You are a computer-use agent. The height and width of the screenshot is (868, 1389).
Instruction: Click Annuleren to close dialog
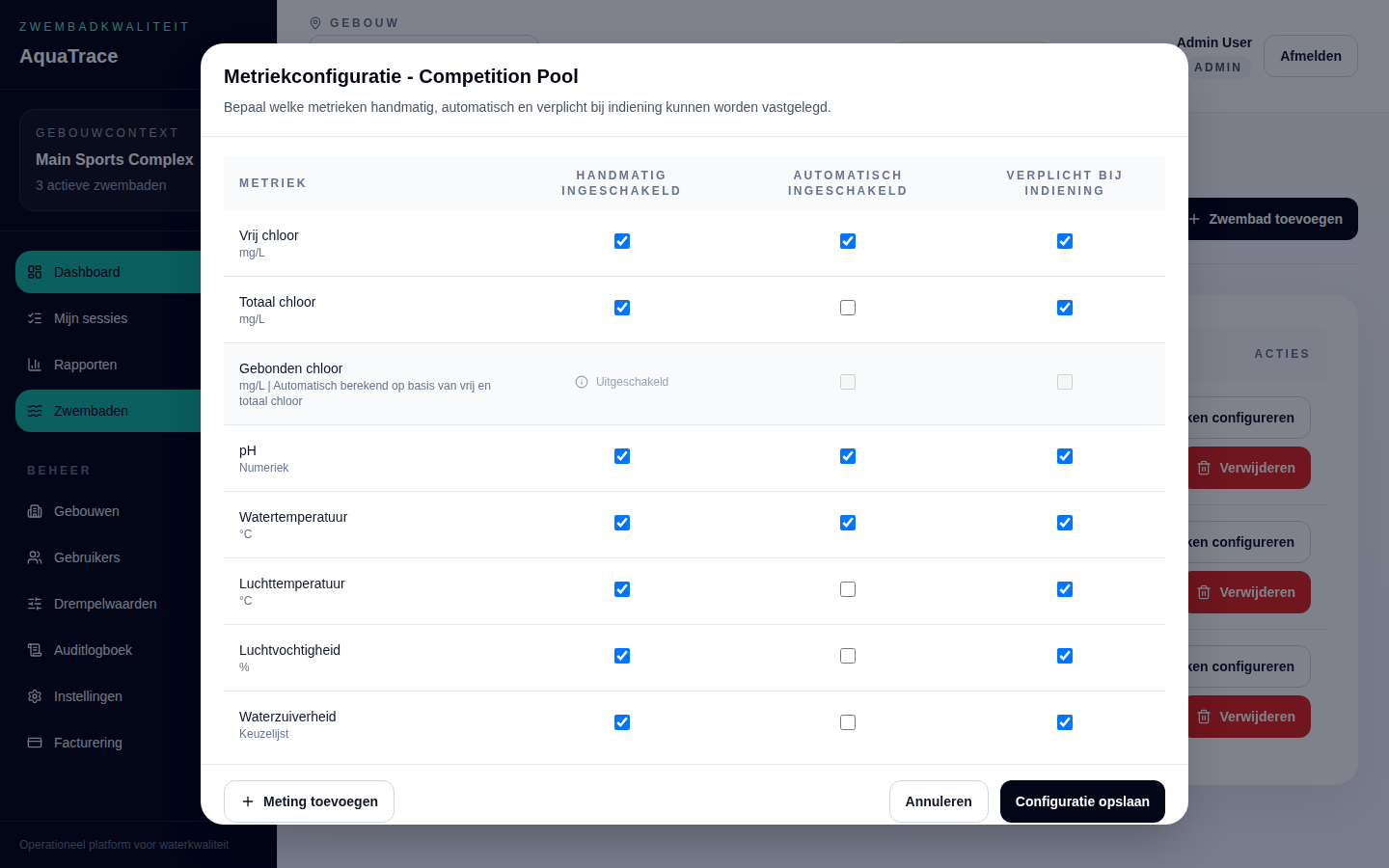[x=939, y=801]
